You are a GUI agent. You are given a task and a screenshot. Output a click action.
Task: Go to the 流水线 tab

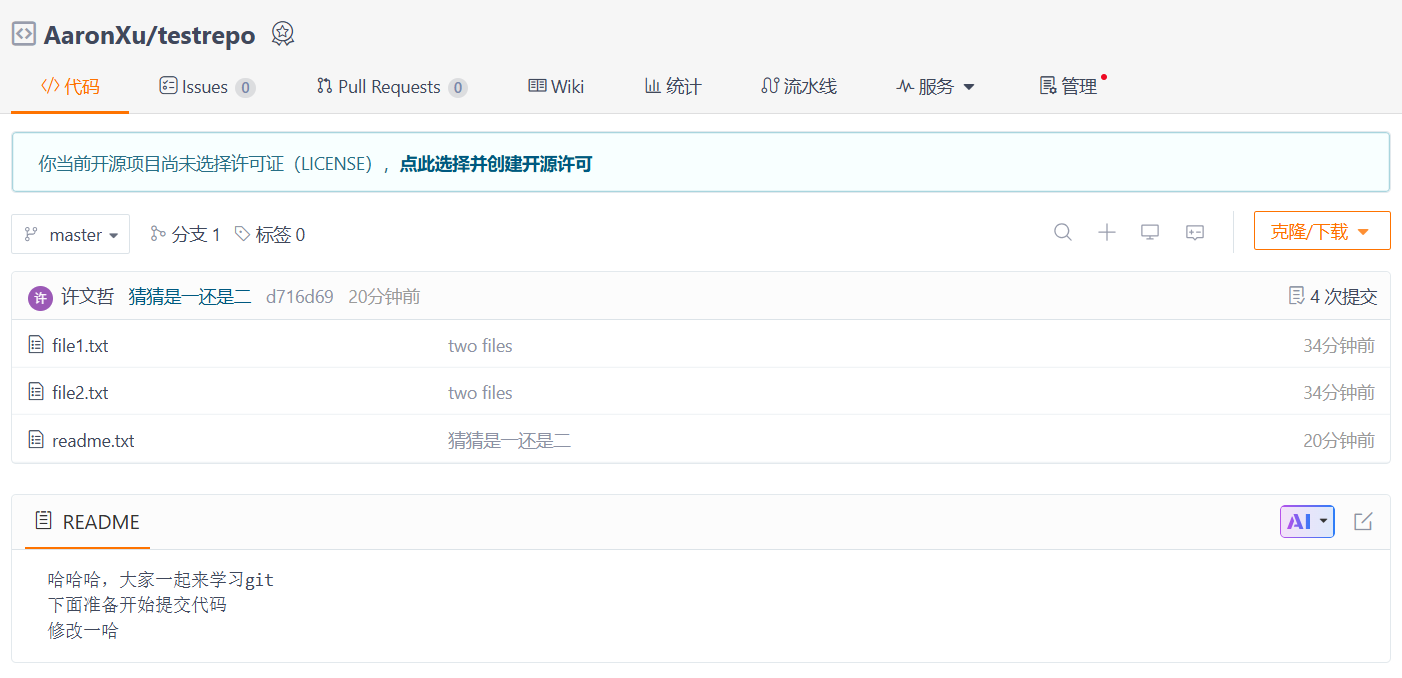(x=799, y=87)
